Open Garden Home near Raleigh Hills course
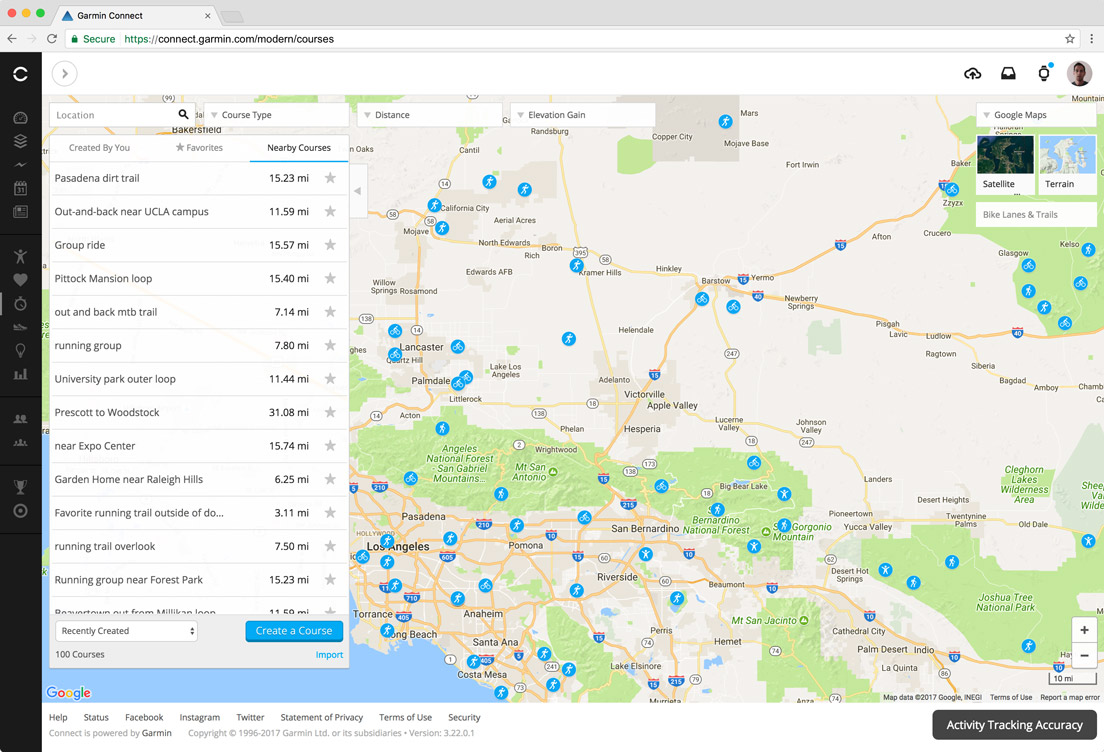 point(199,480)
